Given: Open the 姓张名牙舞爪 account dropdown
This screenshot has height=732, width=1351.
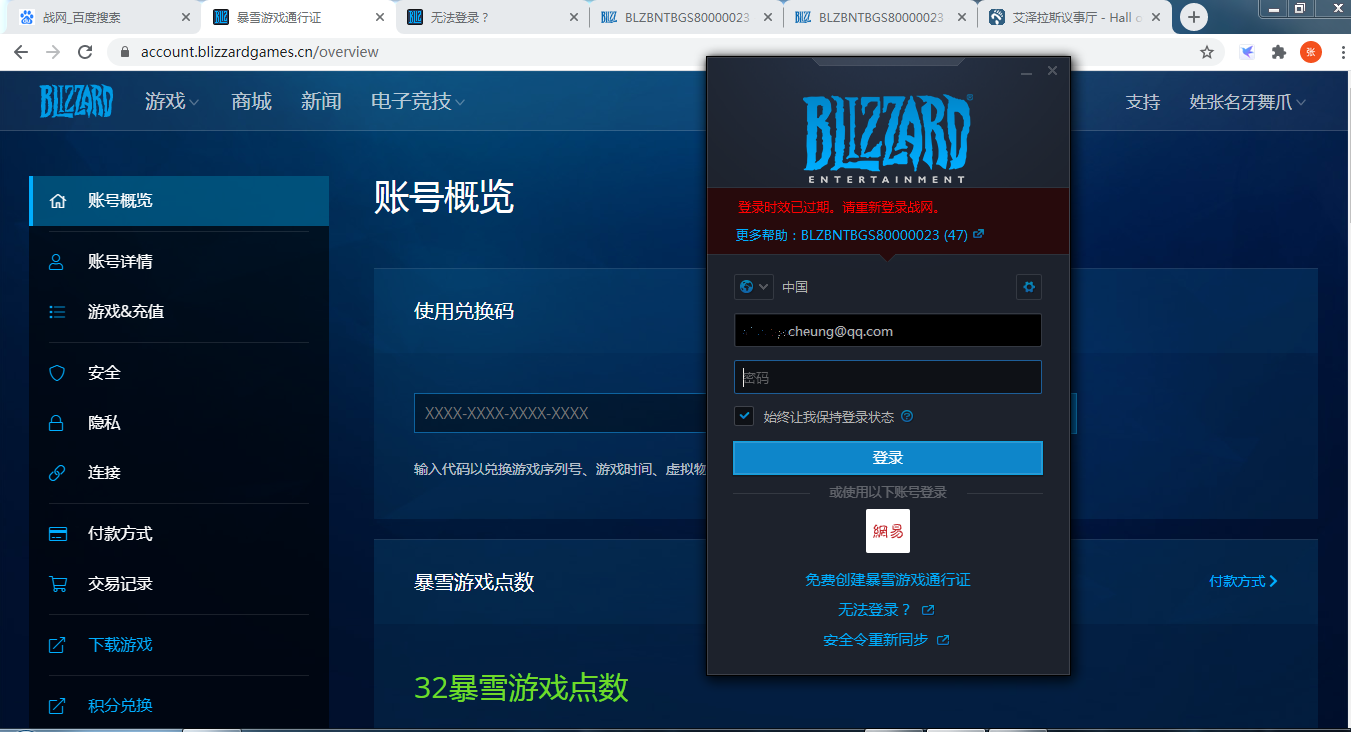Looking at the screenshot, I should tap(1248, 102).
